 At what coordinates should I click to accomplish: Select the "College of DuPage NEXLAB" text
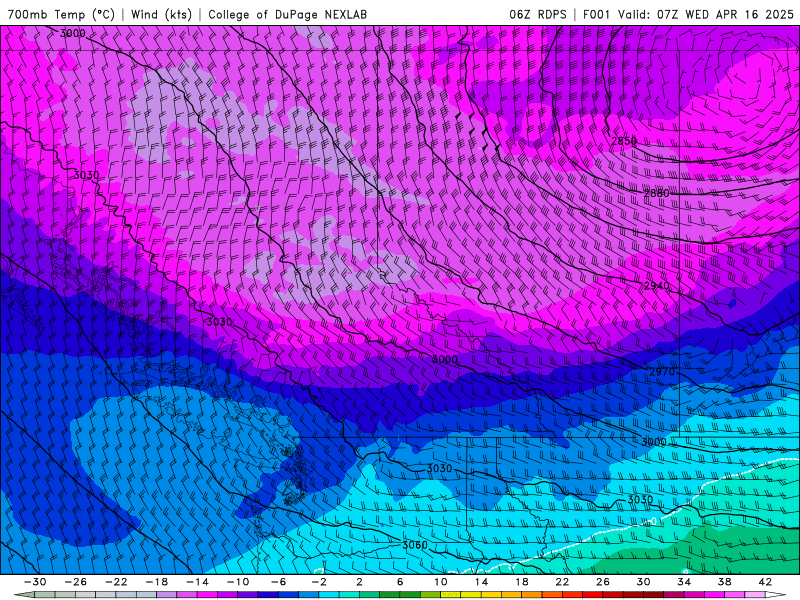[287, 14]
